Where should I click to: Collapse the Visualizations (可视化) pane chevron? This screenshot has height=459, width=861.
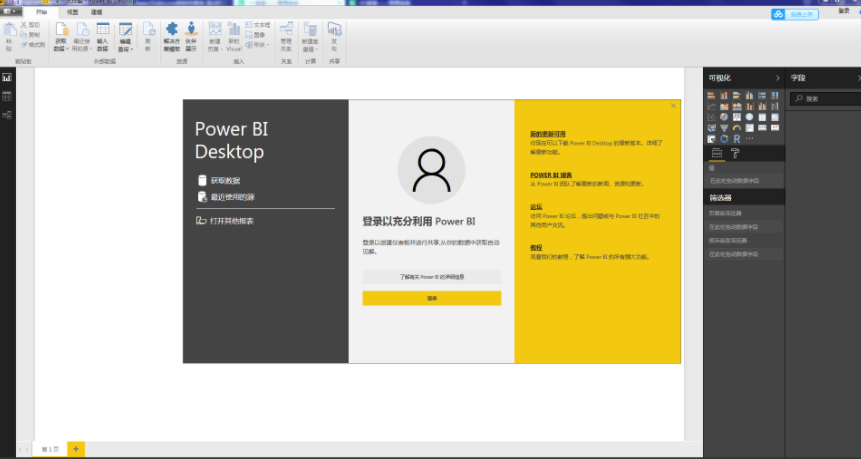[778, 79]
